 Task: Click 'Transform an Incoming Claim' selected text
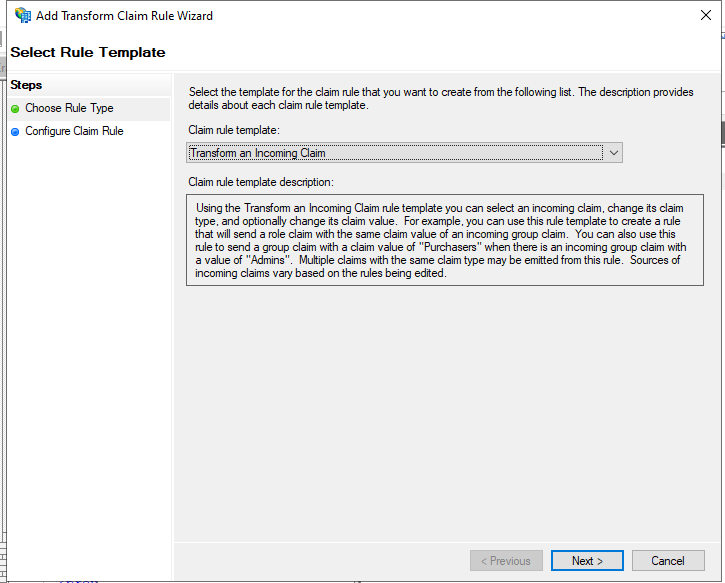point(258,153)
